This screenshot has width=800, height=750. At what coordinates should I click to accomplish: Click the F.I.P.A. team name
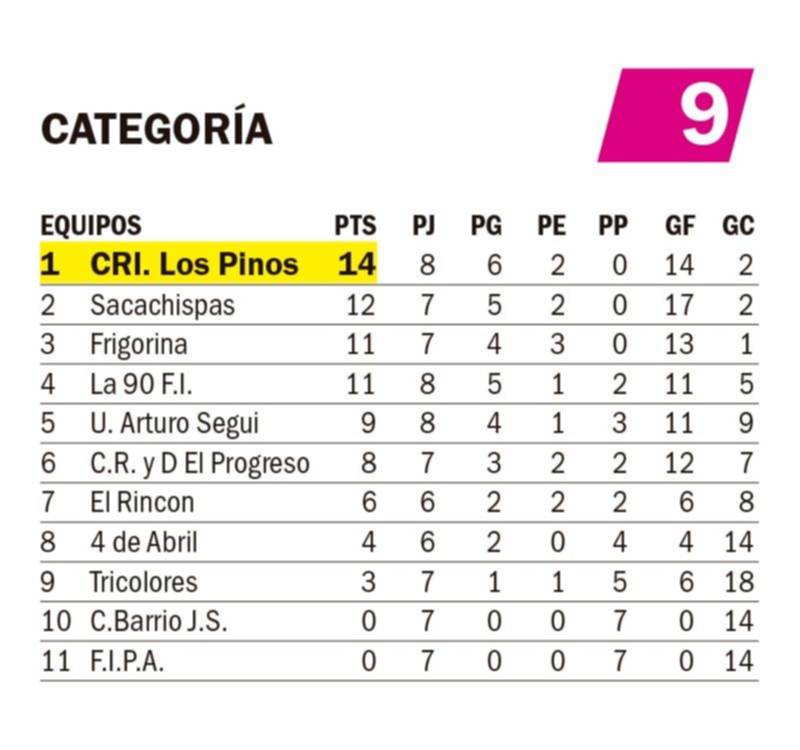click(x=127, y=661)
